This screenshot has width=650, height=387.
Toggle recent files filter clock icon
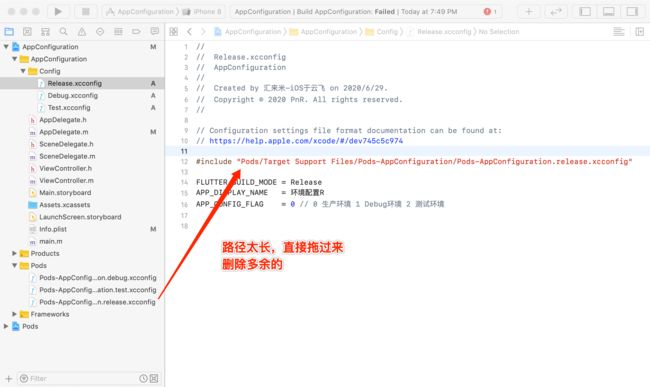point(143,378)
